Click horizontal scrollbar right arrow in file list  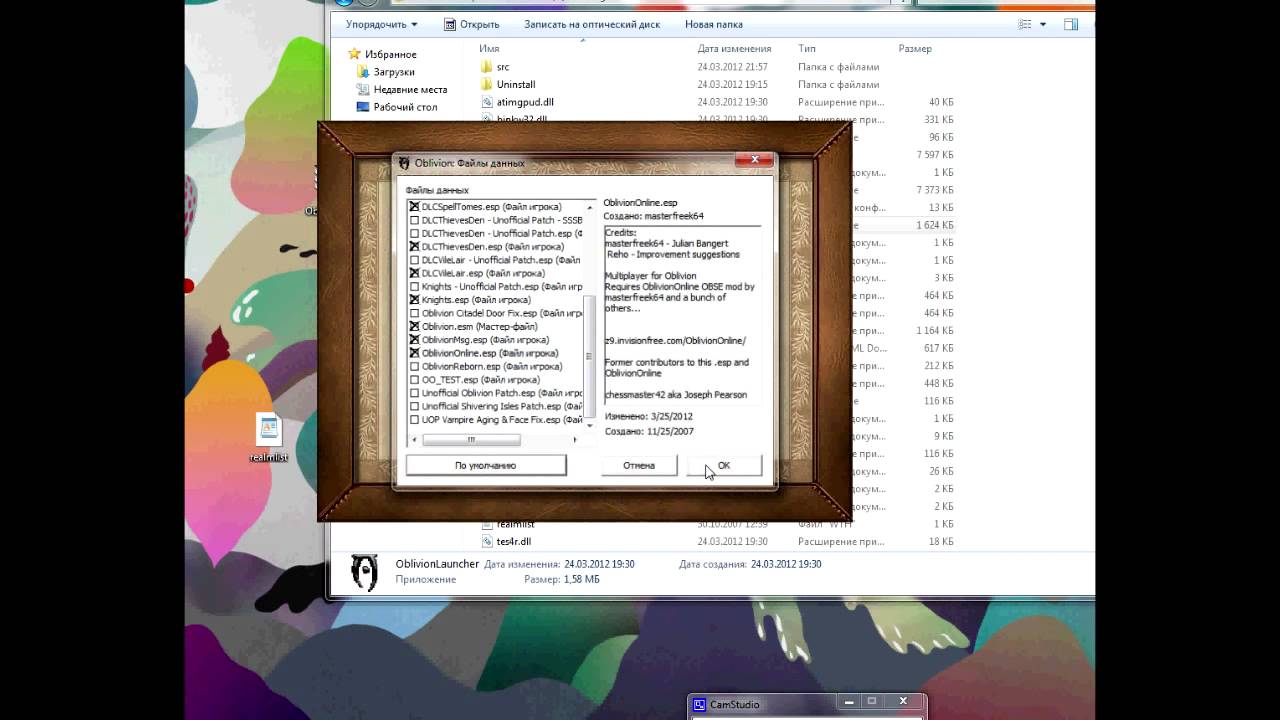click(x=574, y=439)
